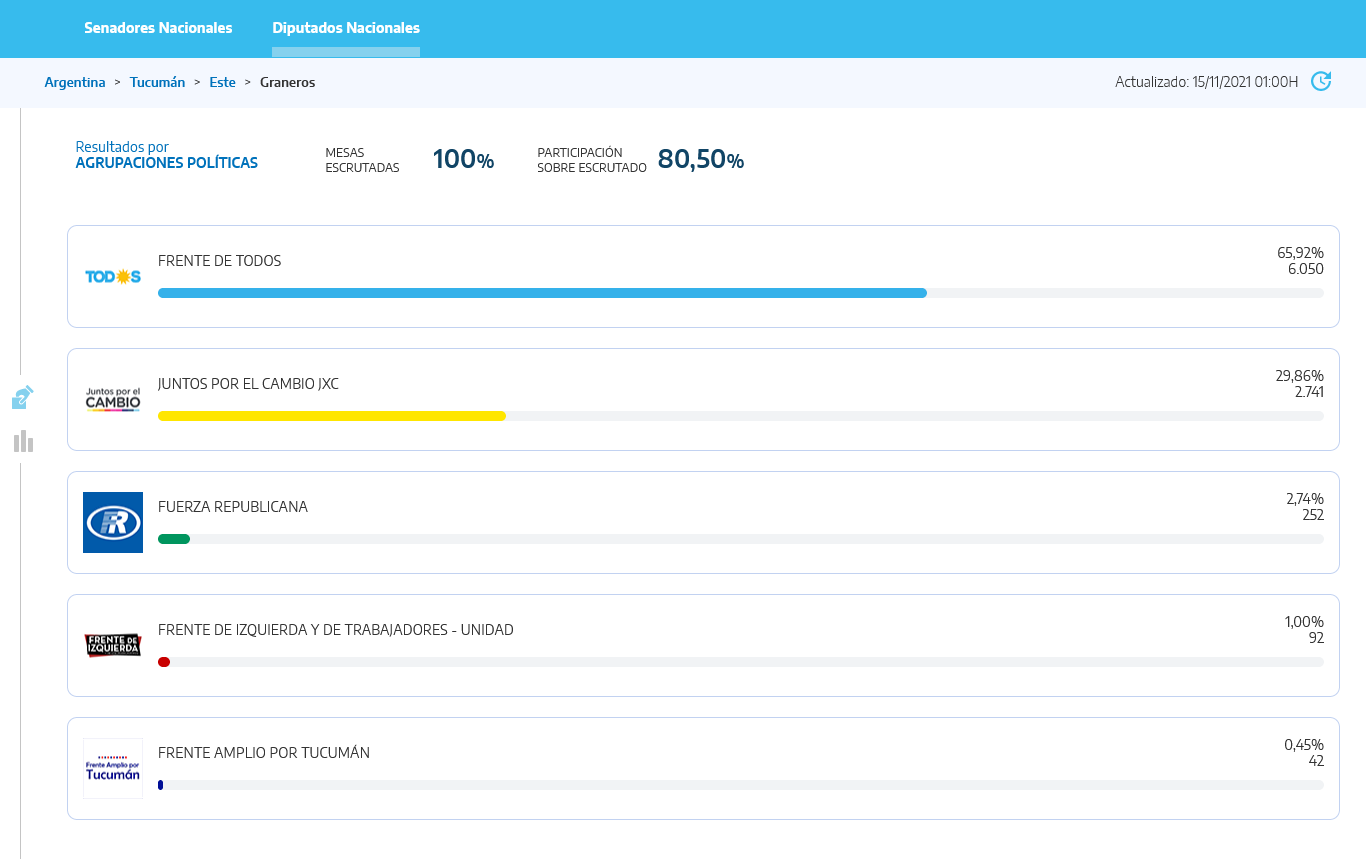Switch to Senadores Nacionales tab
The width and height of the screenshot is (1366, 859).
[158, 28]
